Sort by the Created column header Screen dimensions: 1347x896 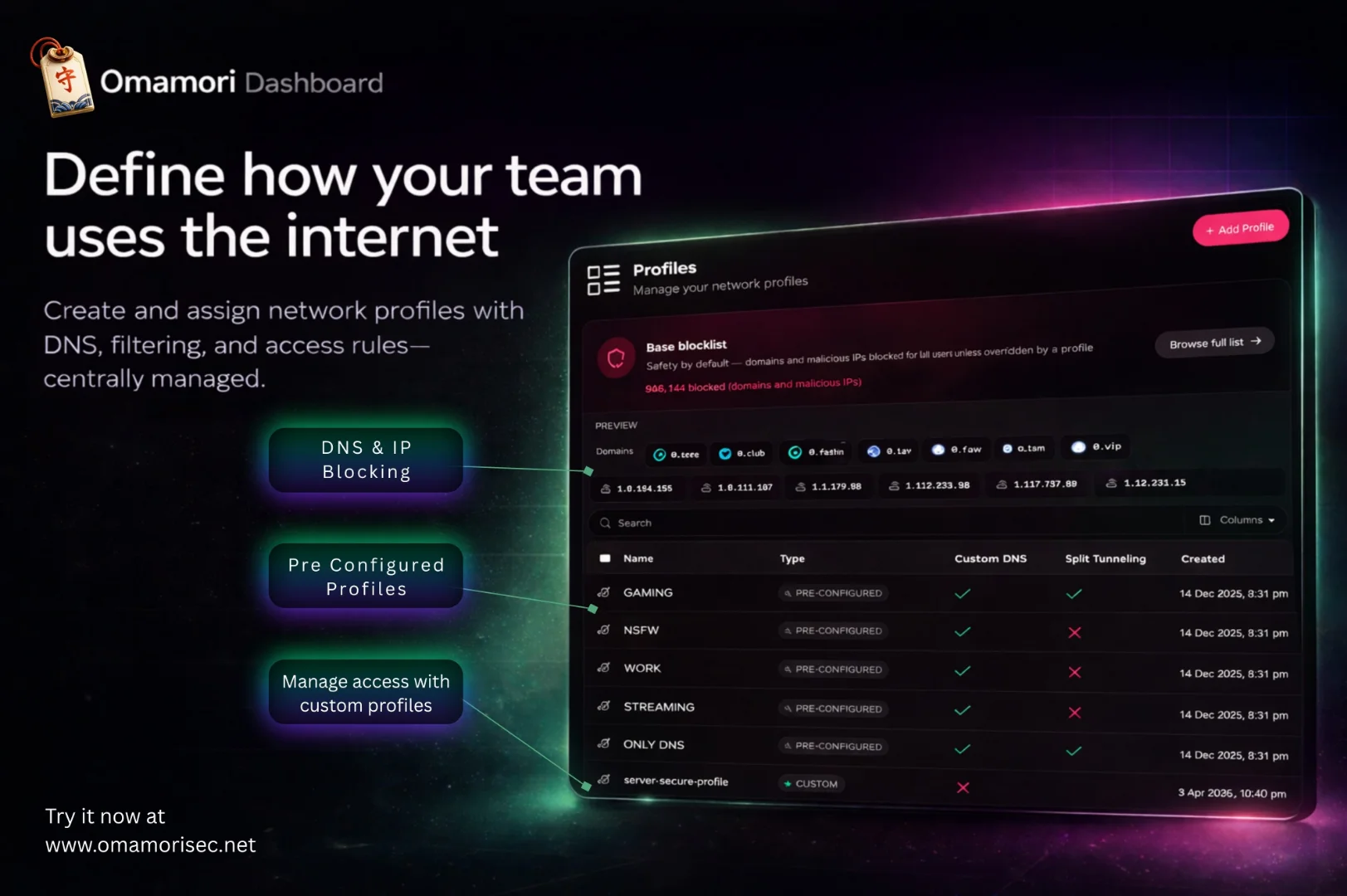coord(1203,558)
